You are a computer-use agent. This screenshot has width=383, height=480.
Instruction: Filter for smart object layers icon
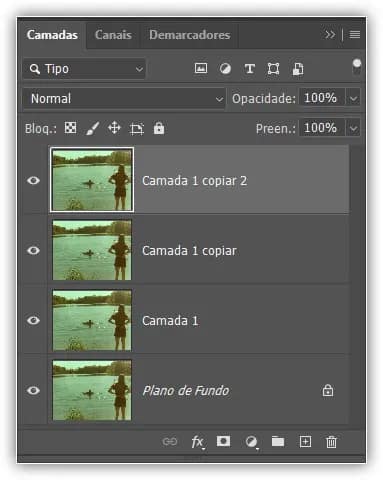coord(298,69)
